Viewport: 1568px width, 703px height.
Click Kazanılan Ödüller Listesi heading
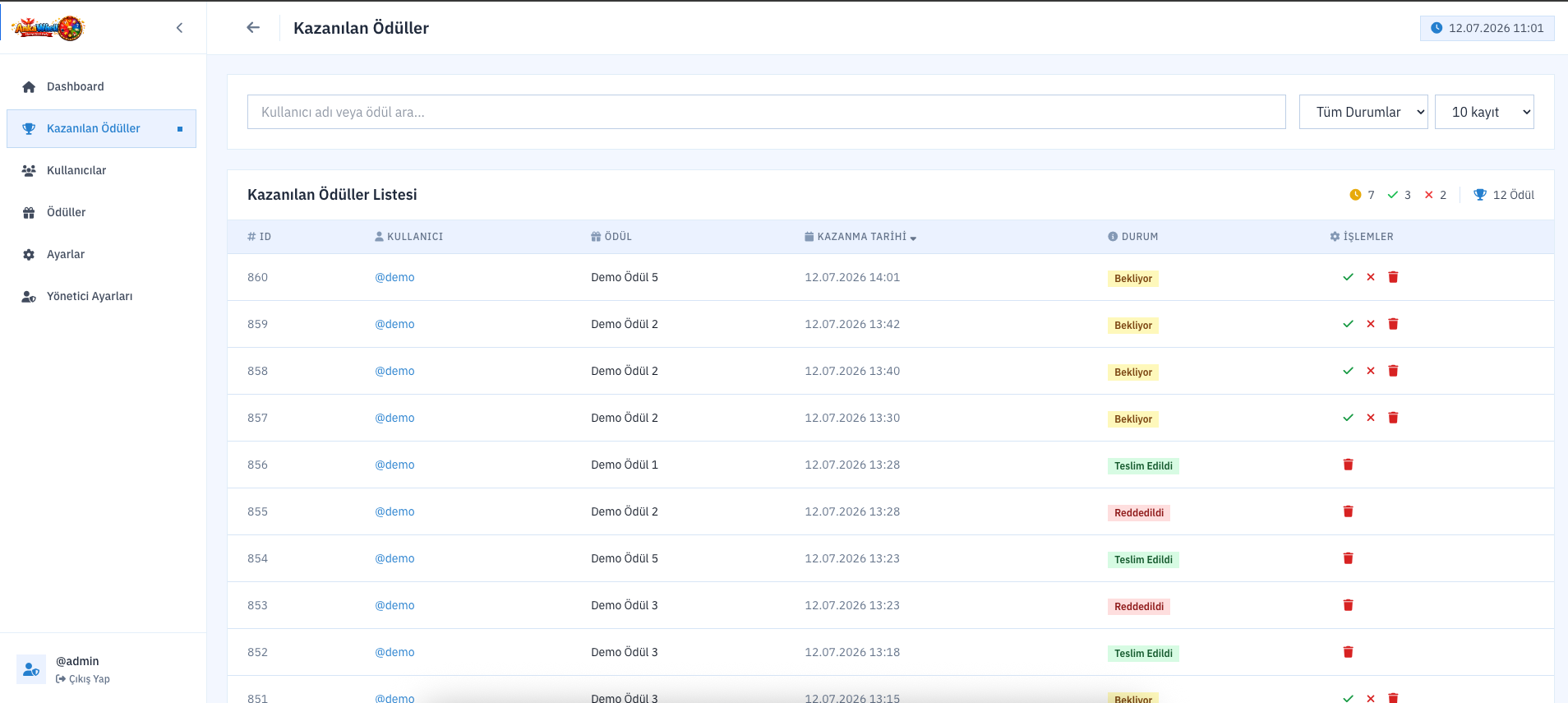332,195
